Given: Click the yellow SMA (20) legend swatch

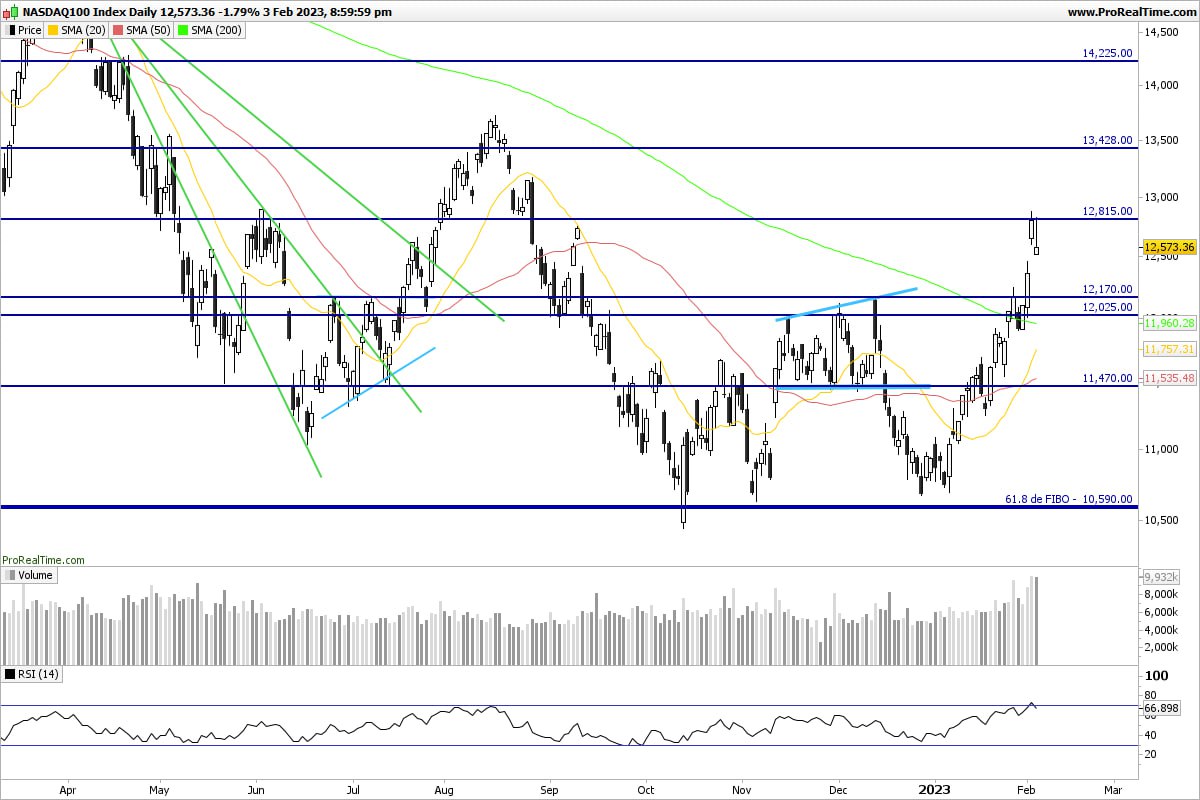Looking at the screenshot, I should 54,30.
